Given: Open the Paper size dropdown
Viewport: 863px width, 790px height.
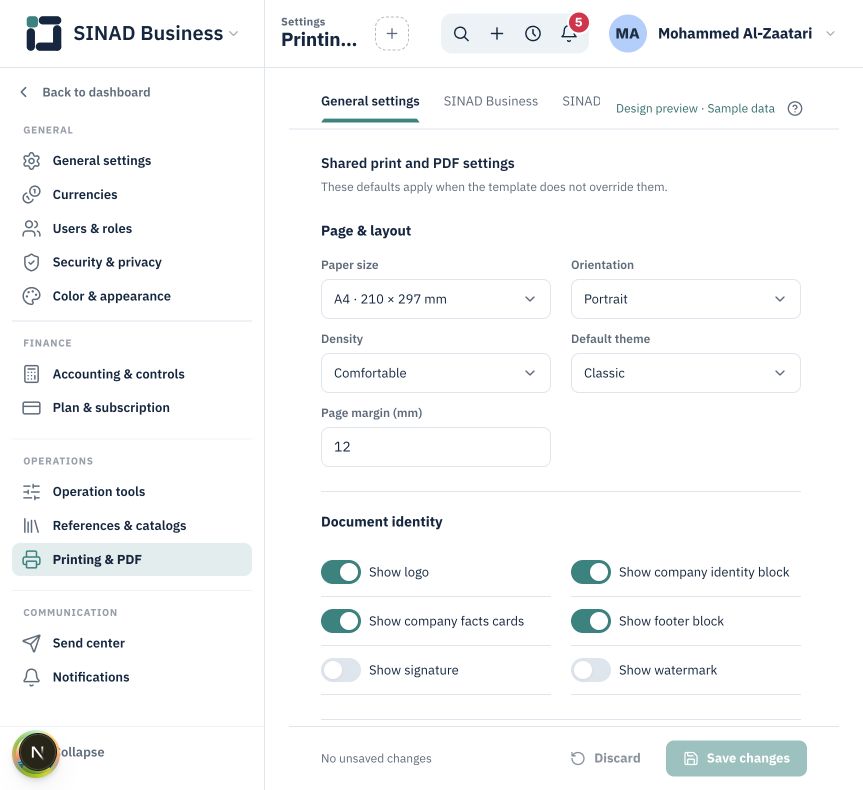Looking at the screenshot, I should [435, 299].
